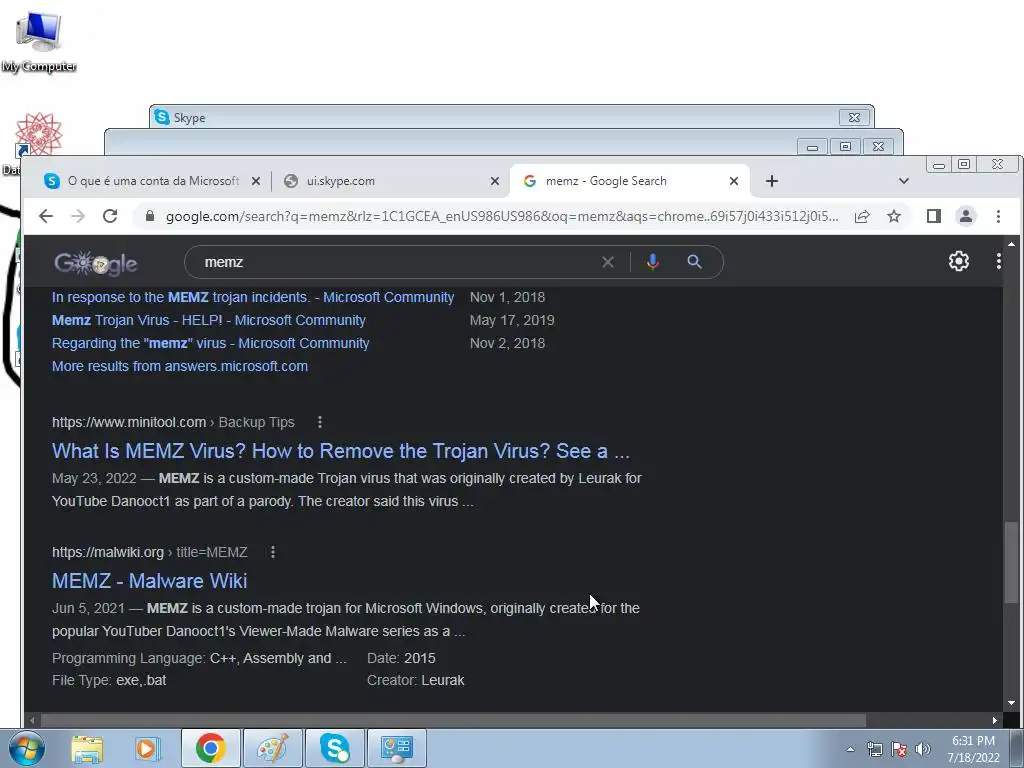Viewport: 1024px width, 768px height.
Task: Share this page using the share icon
Action: pos(862,216)
